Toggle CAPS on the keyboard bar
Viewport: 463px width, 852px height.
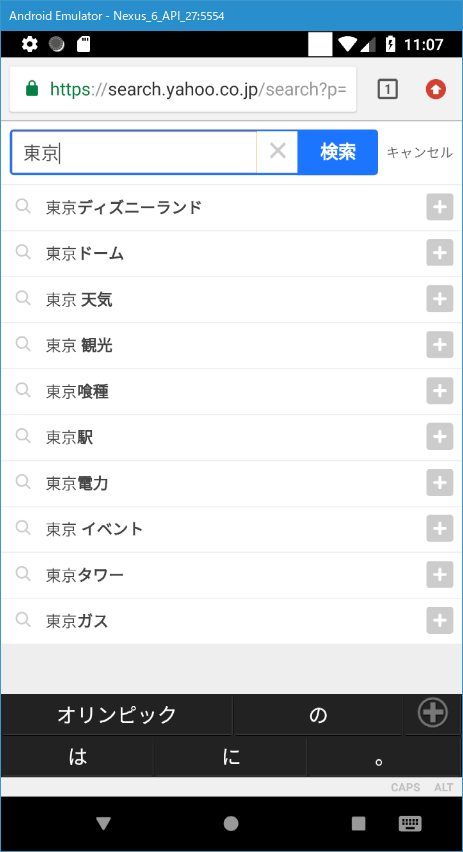[x=405, y=787]
